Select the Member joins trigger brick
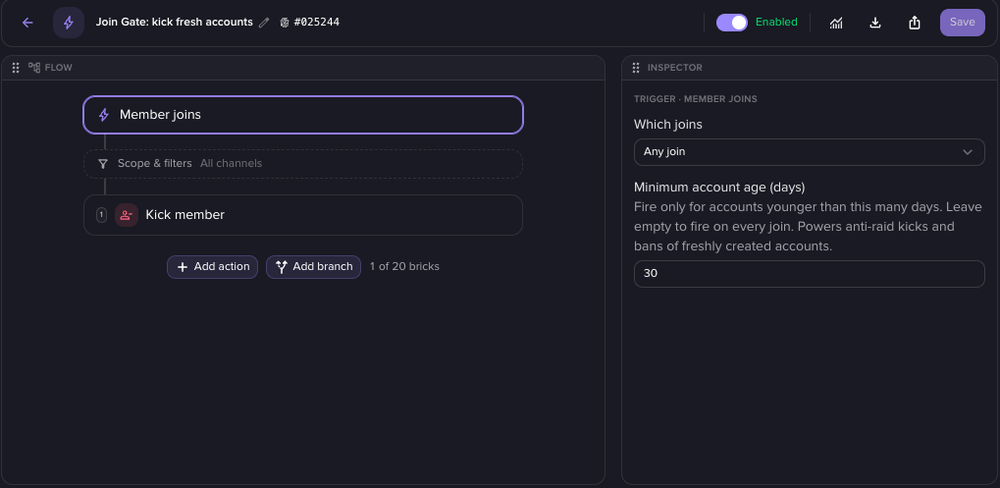The height and width of the screenshot is (488, 1000). [x=303, y=115]
